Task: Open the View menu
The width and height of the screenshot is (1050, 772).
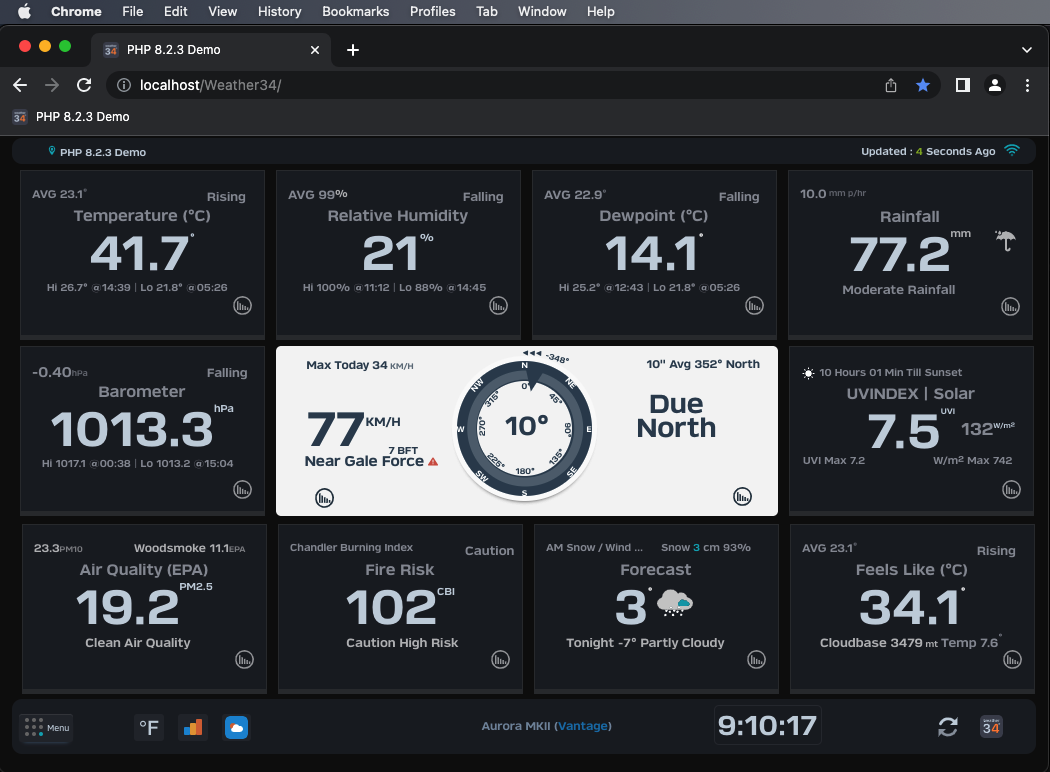Action: [222, 11]
